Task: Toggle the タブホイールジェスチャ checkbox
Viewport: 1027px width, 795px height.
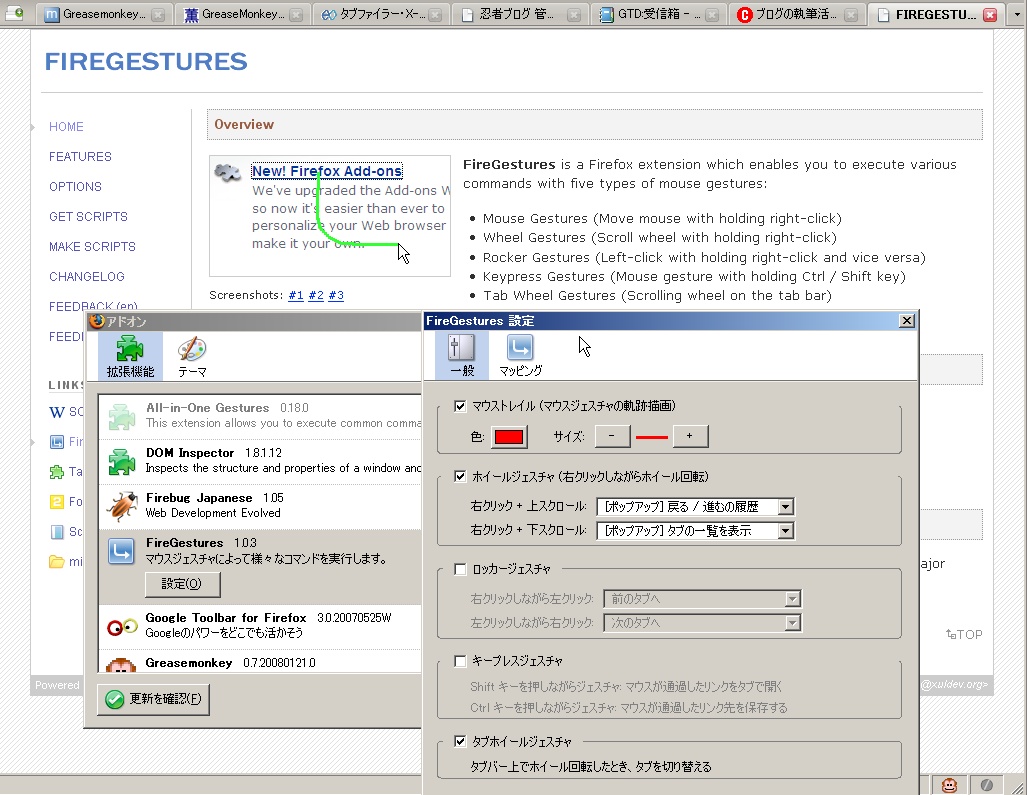Action: [460, 741]
